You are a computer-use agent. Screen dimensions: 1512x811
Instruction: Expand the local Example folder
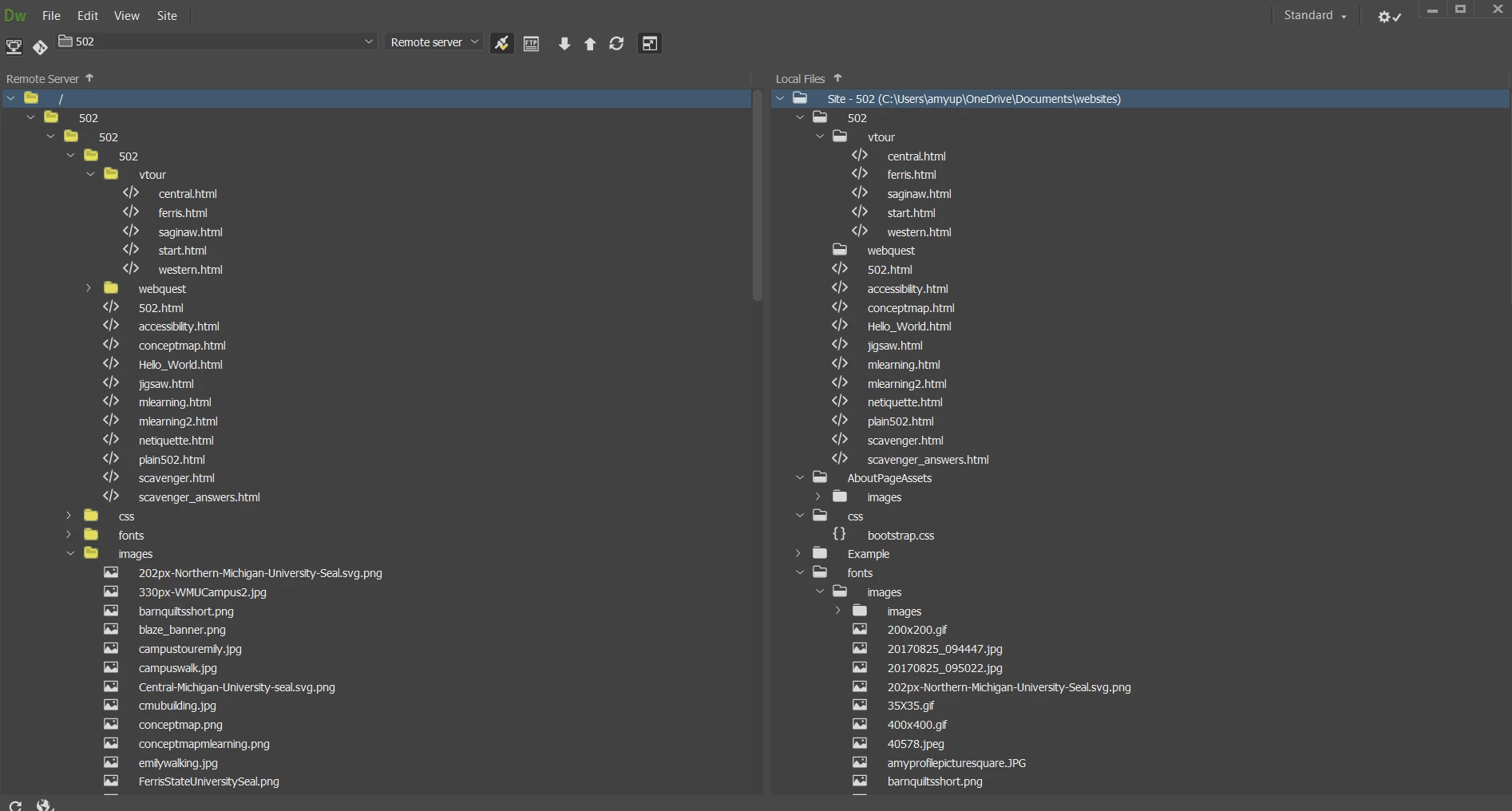tap(798, 553)
